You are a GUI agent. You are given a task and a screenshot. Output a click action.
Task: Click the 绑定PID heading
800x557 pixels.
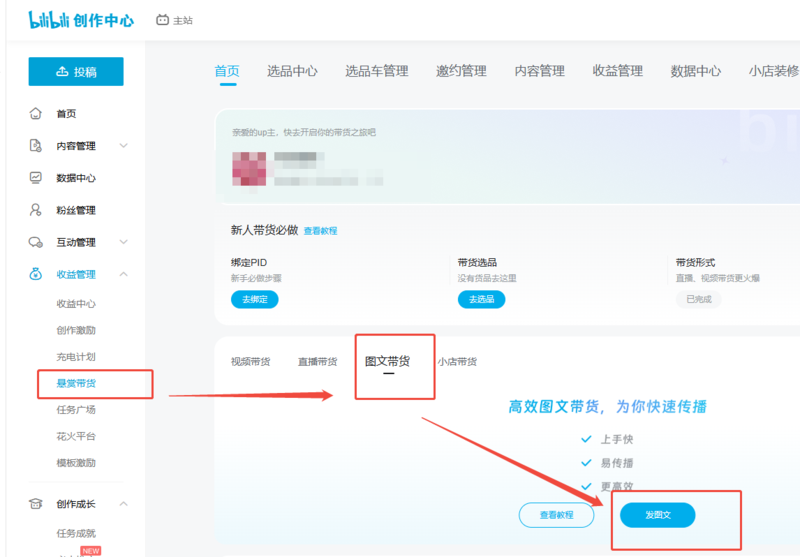pos(249,263)
